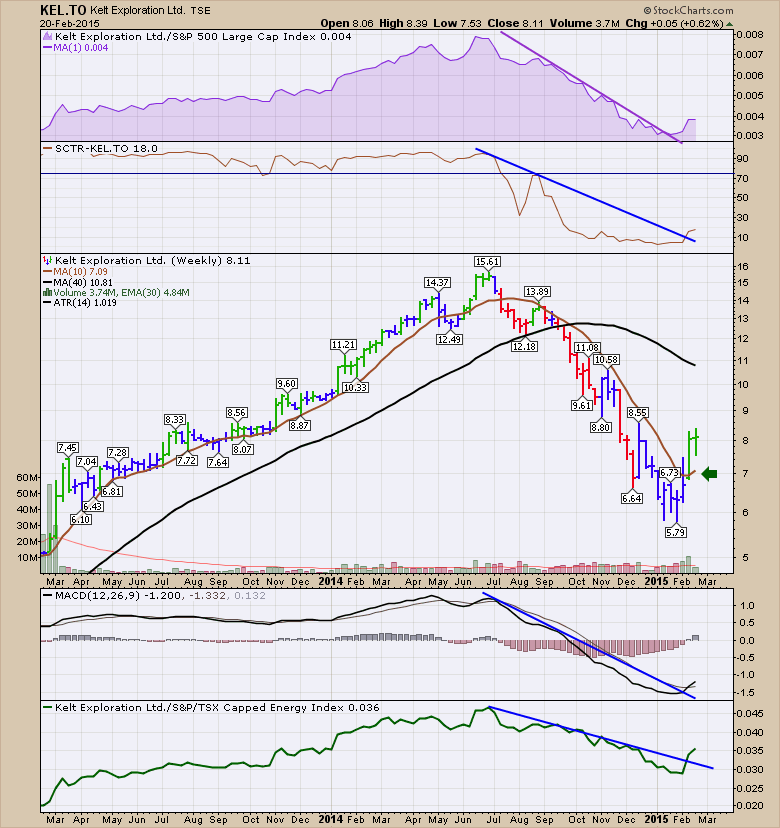Click the 10M volume axis label
Screen dimensions: 780x828
(x=27, y=558)
